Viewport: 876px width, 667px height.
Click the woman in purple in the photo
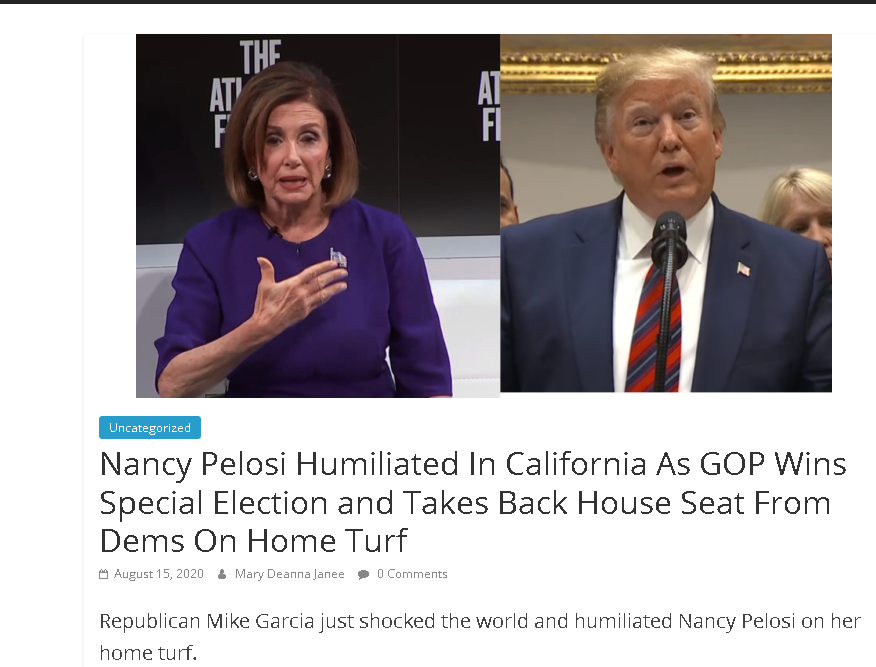tap(300, 260)
